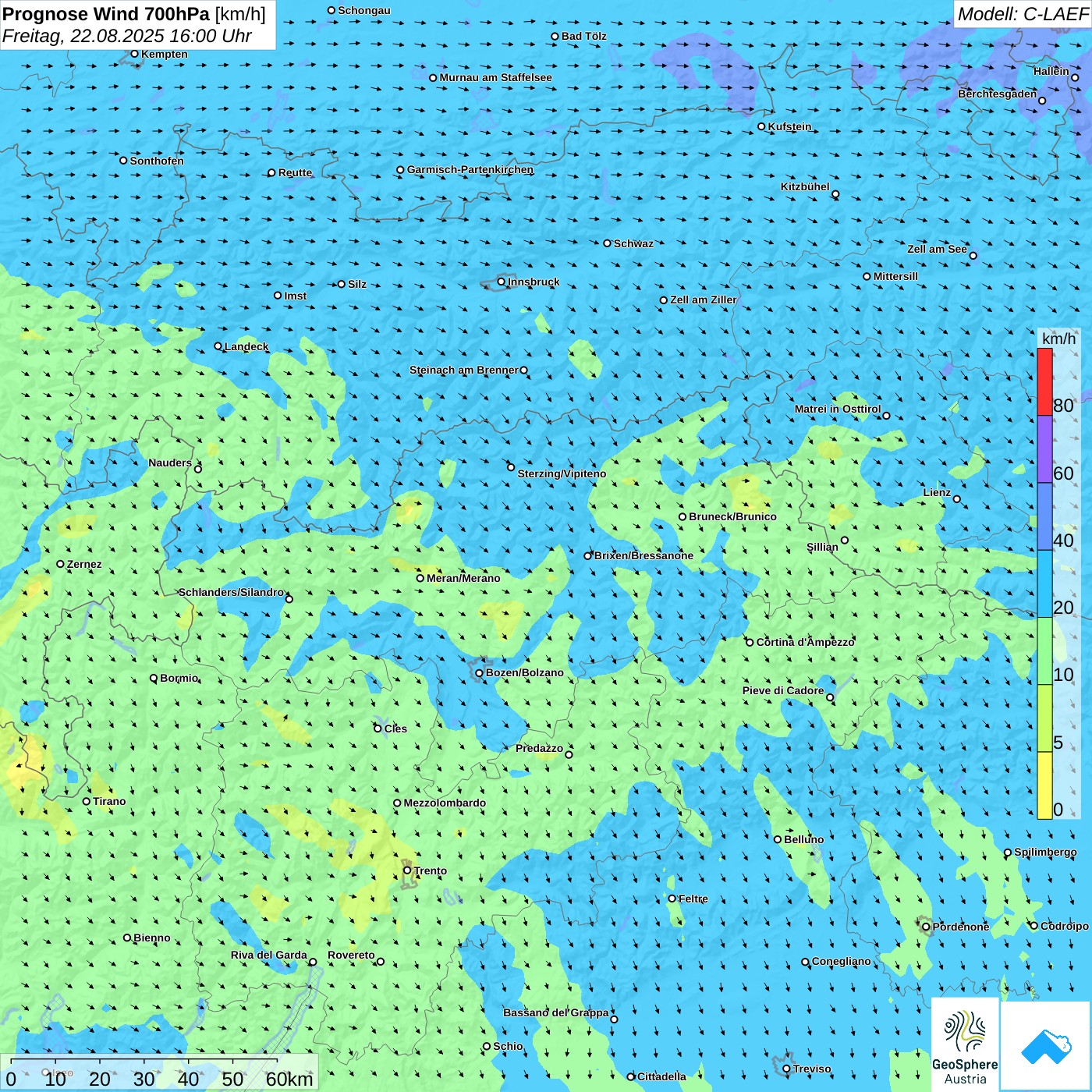Screen dimensions: 1092x1092
Task: Click the 'Steinach am Brenner' label
Action: tap(464, 370)
